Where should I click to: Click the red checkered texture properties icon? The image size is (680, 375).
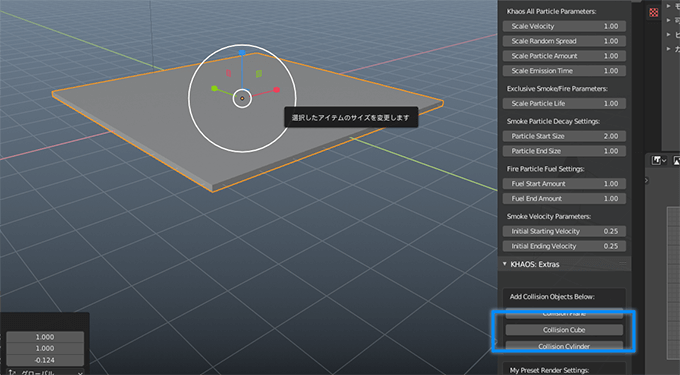tap(654, 13)
